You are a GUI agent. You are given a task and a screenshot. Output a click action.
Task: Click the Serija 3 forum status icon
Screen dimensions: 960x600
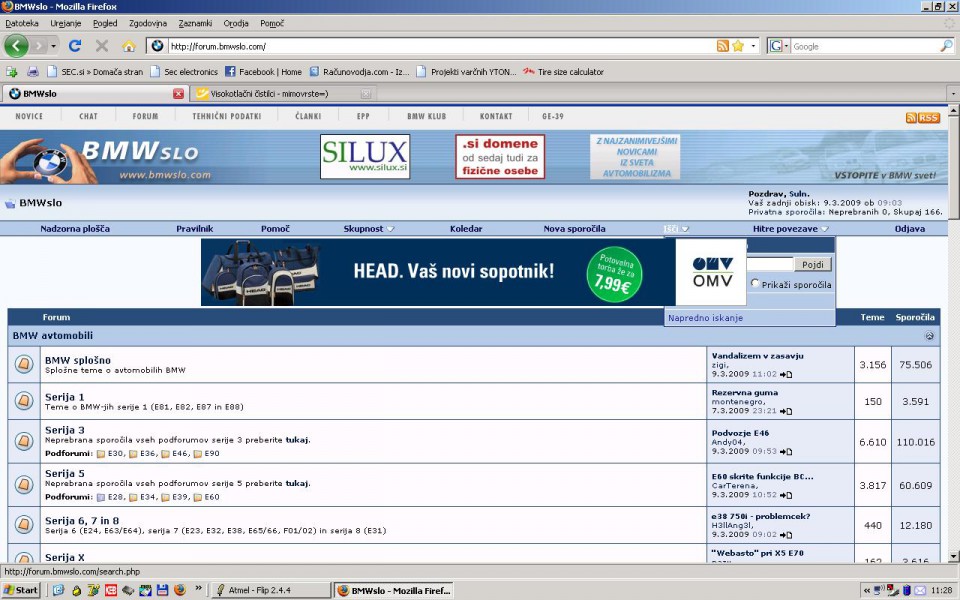click(x=24, y=441)
